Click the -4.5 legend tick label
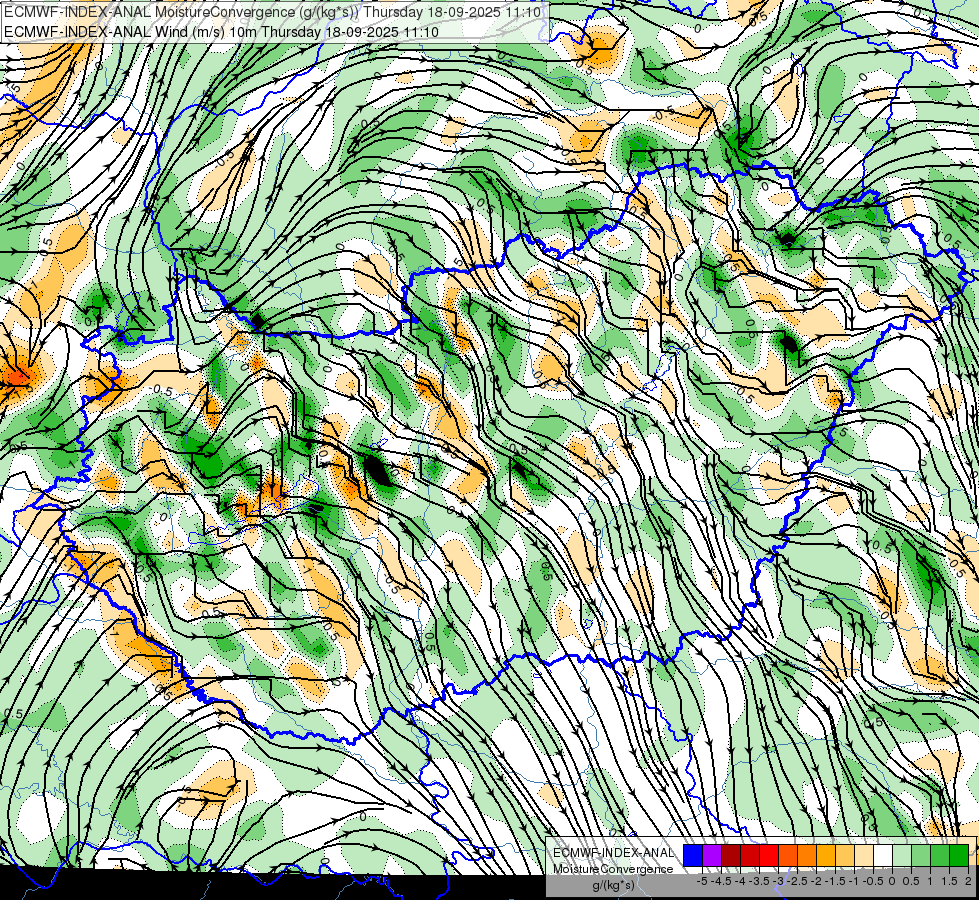Image resolution: width=979 pixels, height=900 pixels. [721, 881]
